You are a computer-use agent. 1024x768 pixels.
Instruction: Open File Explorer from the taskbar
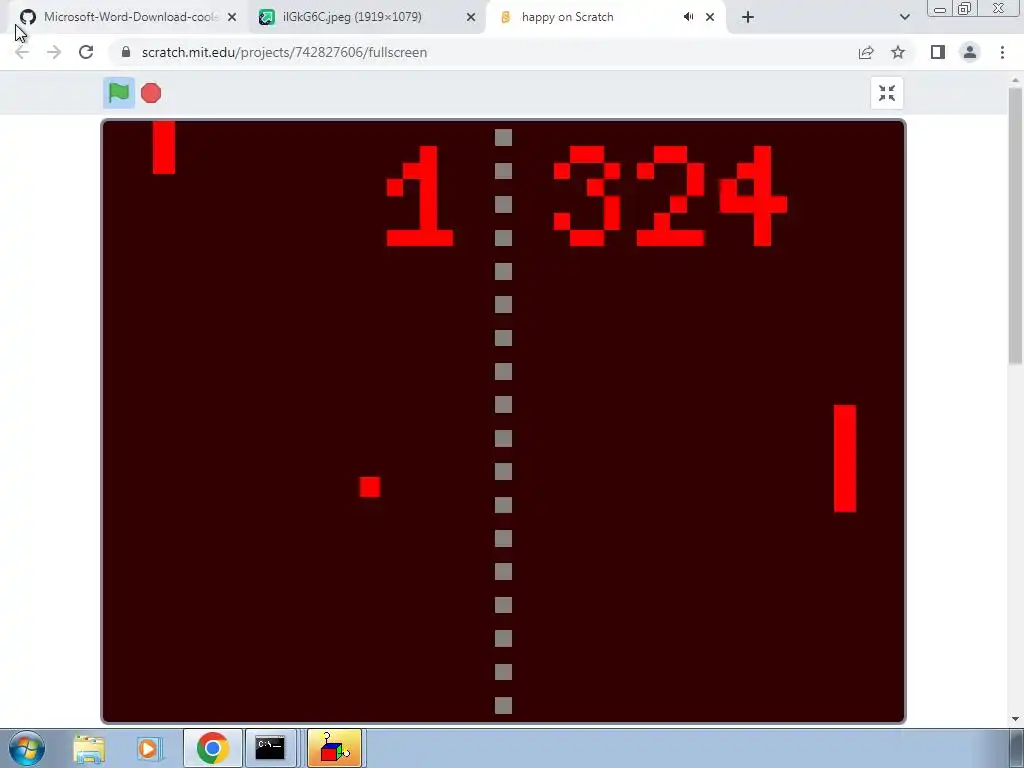89,748
